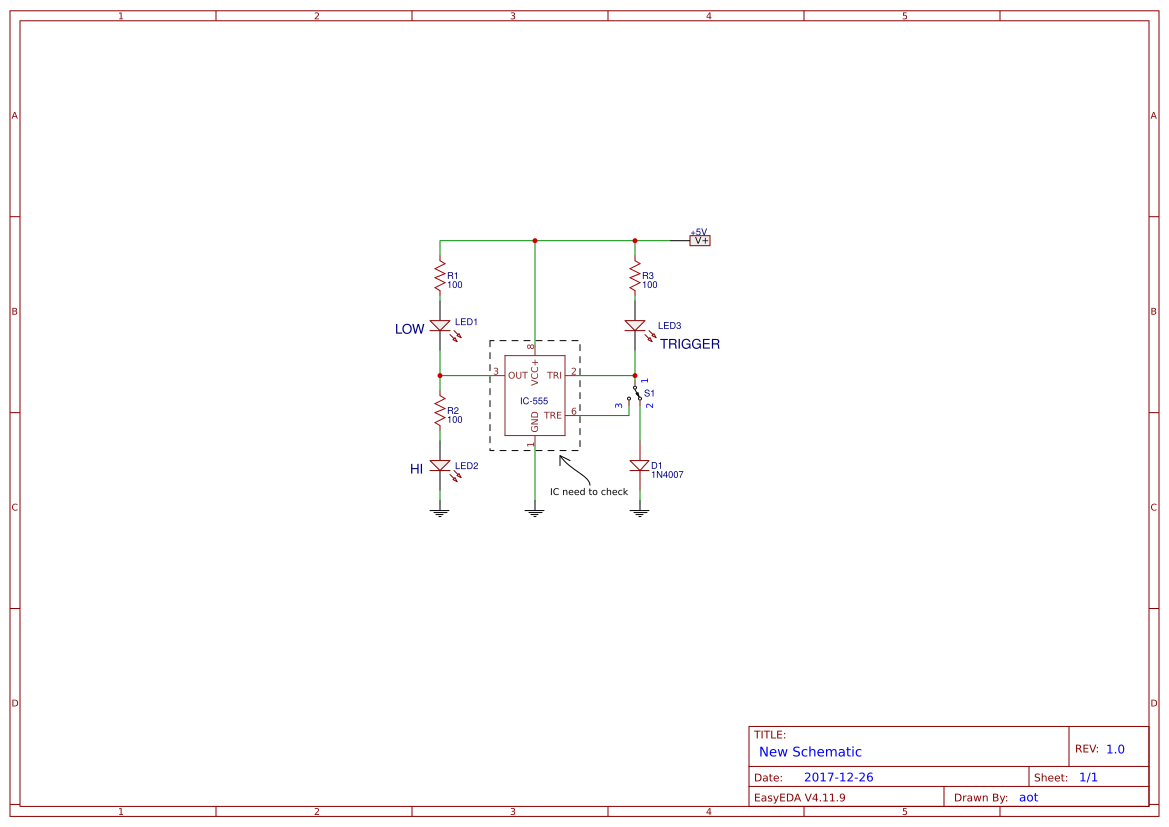Select the resistor R2 symbol
This screenshot has width=1169, height=827.
(439, 411)
